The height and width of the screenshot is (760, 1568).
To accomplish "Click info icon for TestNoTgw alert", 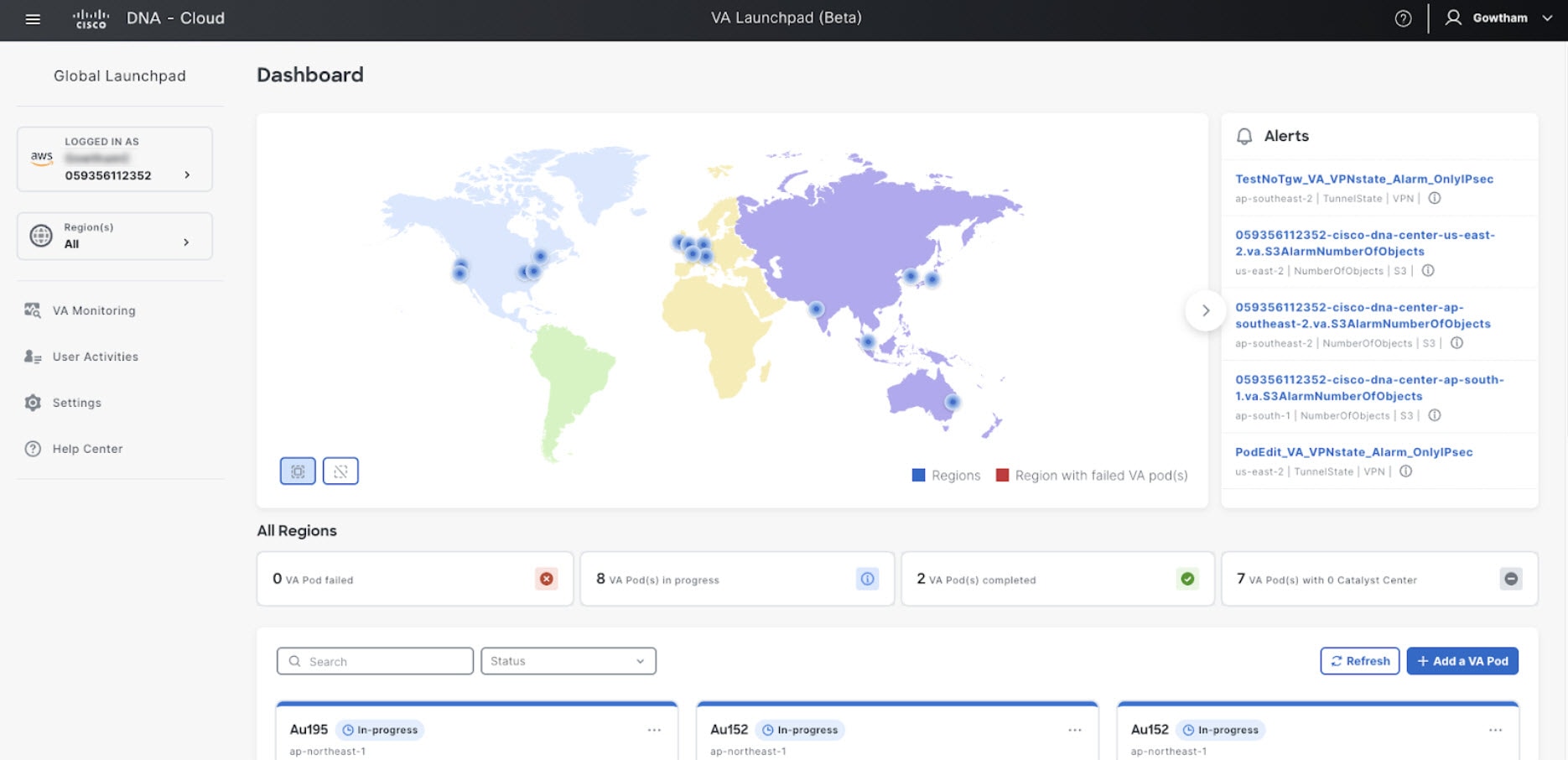I will coord(1435,198).
